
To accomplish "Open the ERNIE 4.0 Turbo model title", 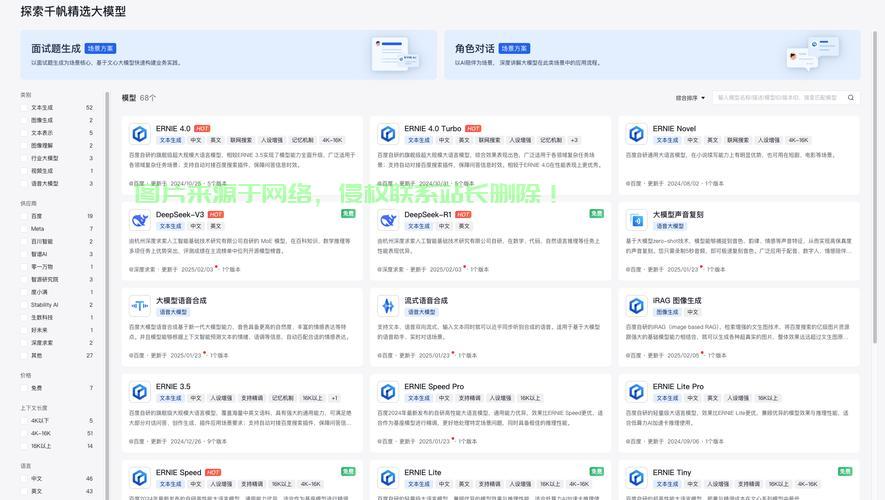I will coord(433,129).
